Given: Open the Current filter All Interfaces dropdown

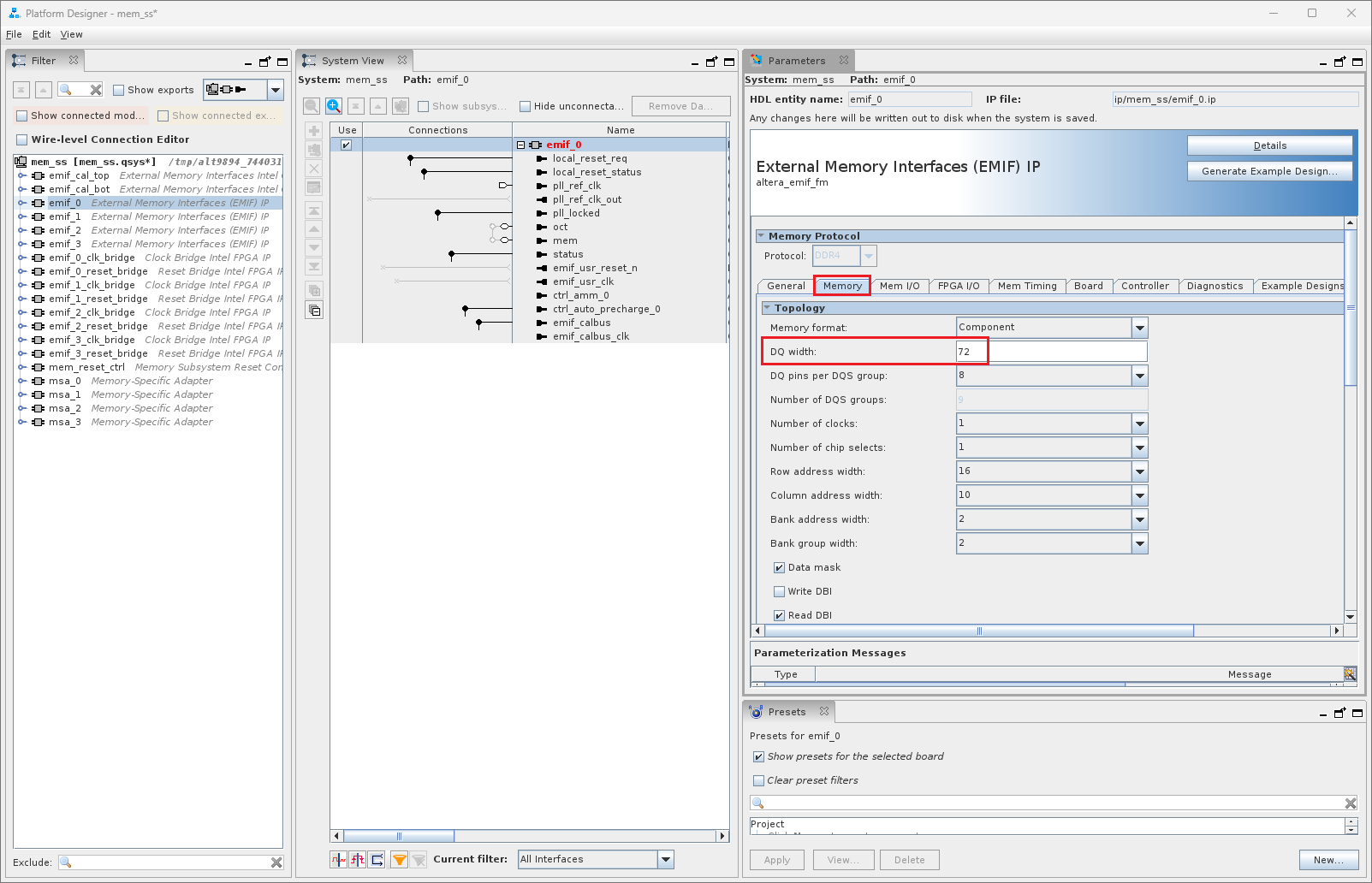Looking at the screenshot, I should tap(666, 859).
